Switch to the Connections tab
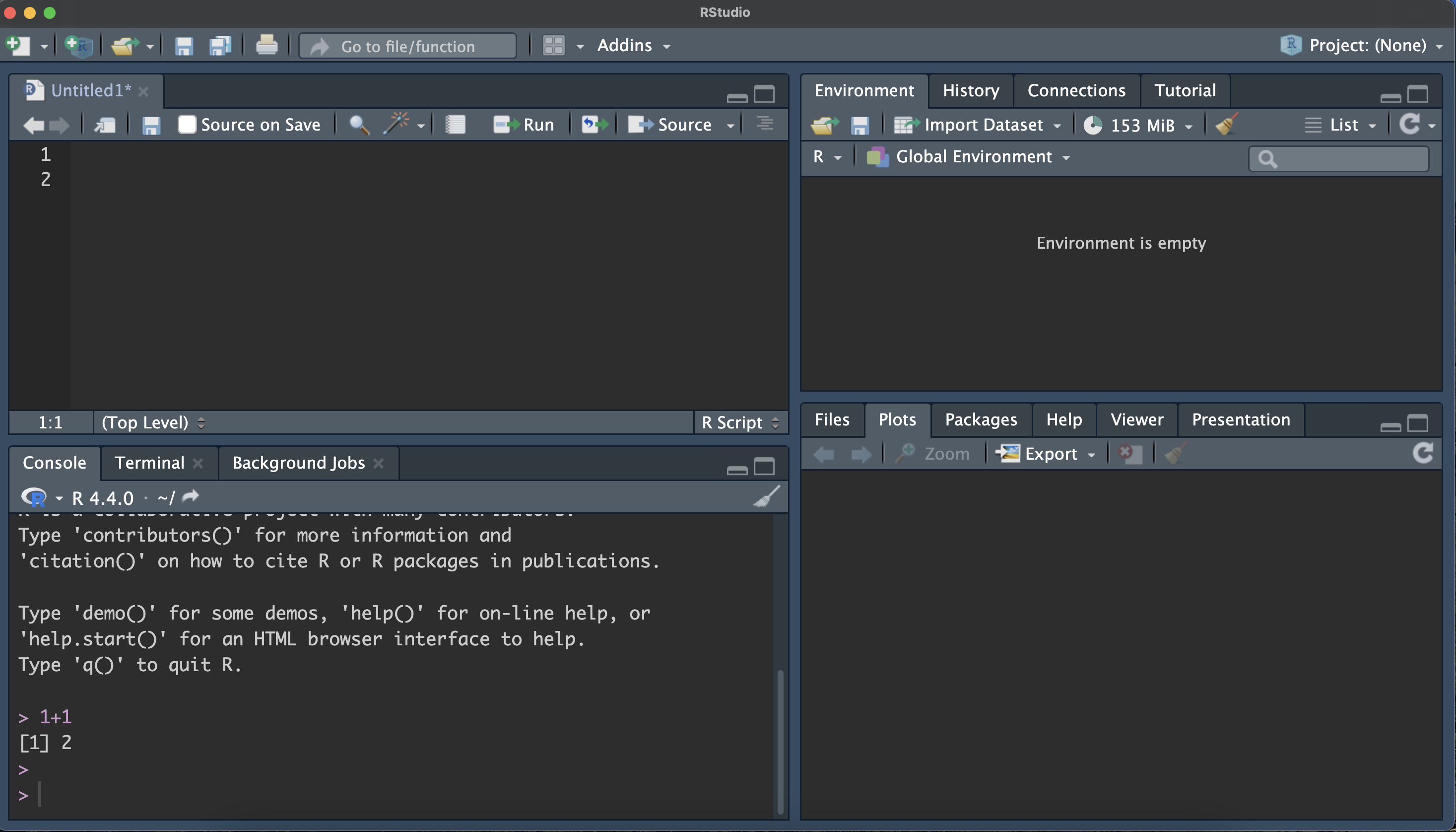1456x832 pixels. pos(1076,90)
